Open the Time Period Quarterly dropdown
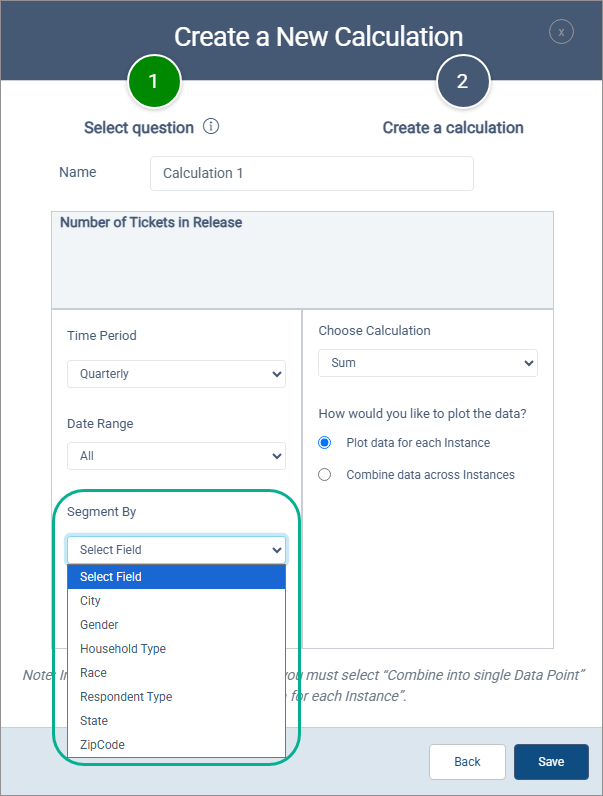Image resolution: width=603 pixels, height=796 pixels. (176, 374)
